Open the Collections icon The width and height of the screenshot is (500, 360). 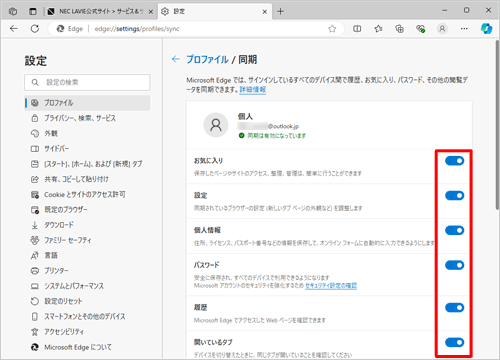(x=399, y=29)
